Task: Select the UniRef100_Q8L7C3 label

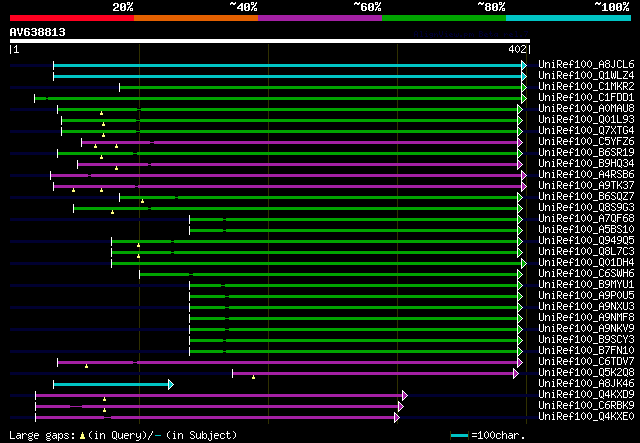Action: tap(586, 252)
